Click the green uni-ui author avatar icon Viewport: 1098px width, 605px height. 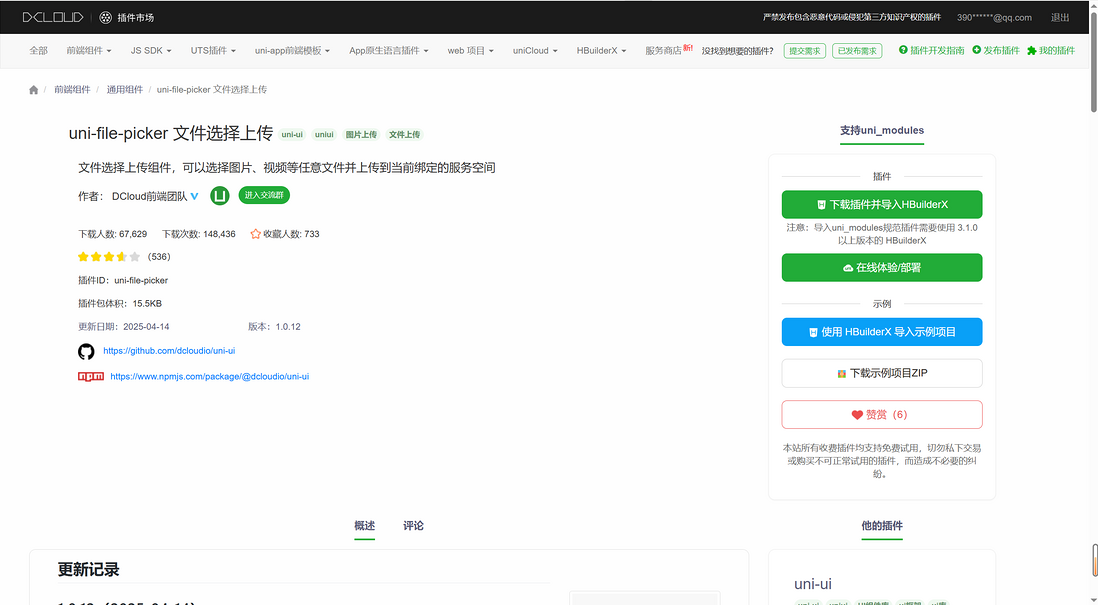click(x=220, y=195)
